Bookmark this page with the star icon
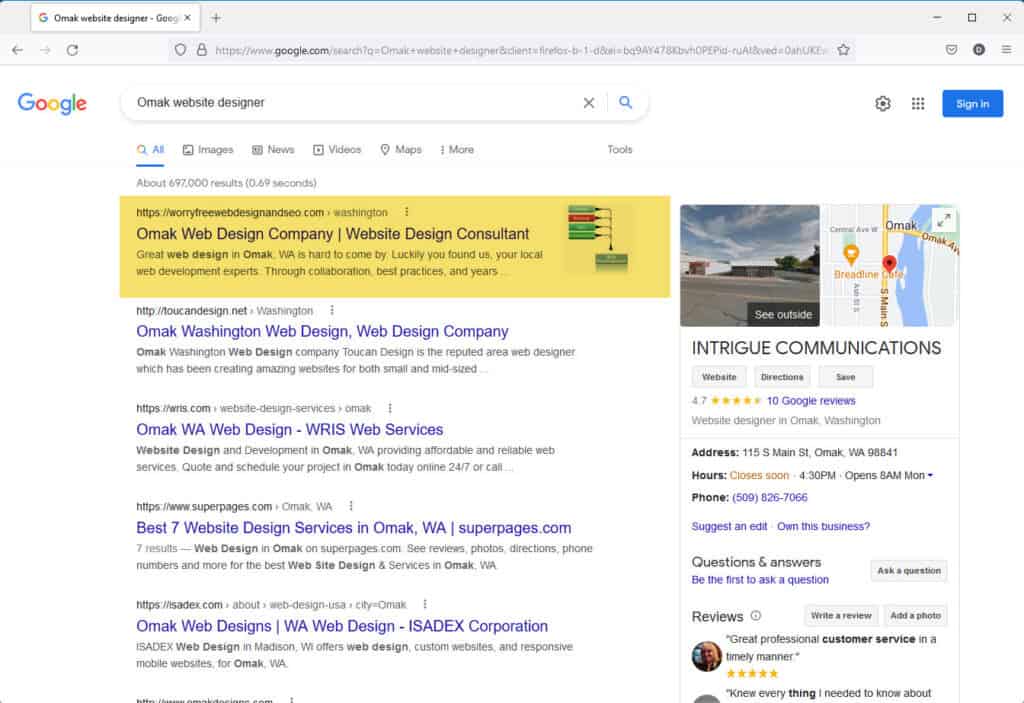Viewport: 1024px width, 703px height. click(x=843, y=50)
